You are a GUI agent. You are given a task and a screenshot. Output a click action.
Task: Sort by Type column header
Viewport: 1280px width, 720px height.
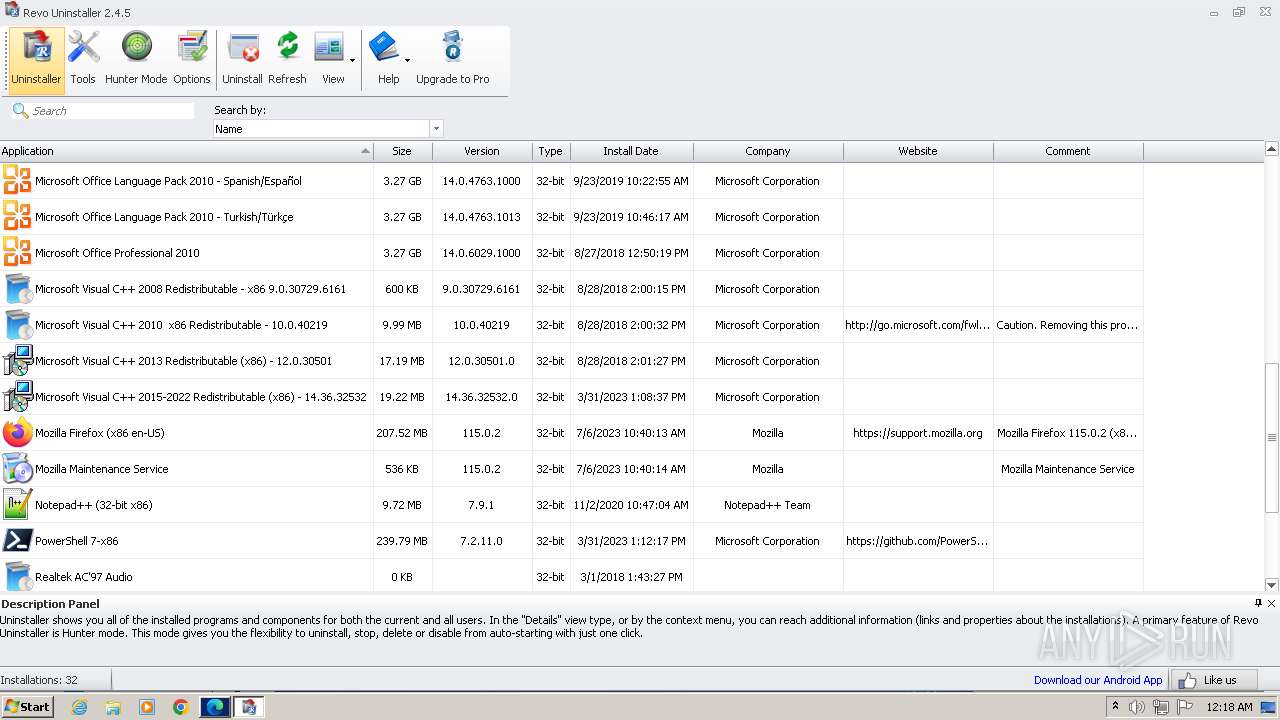[550, 151]
